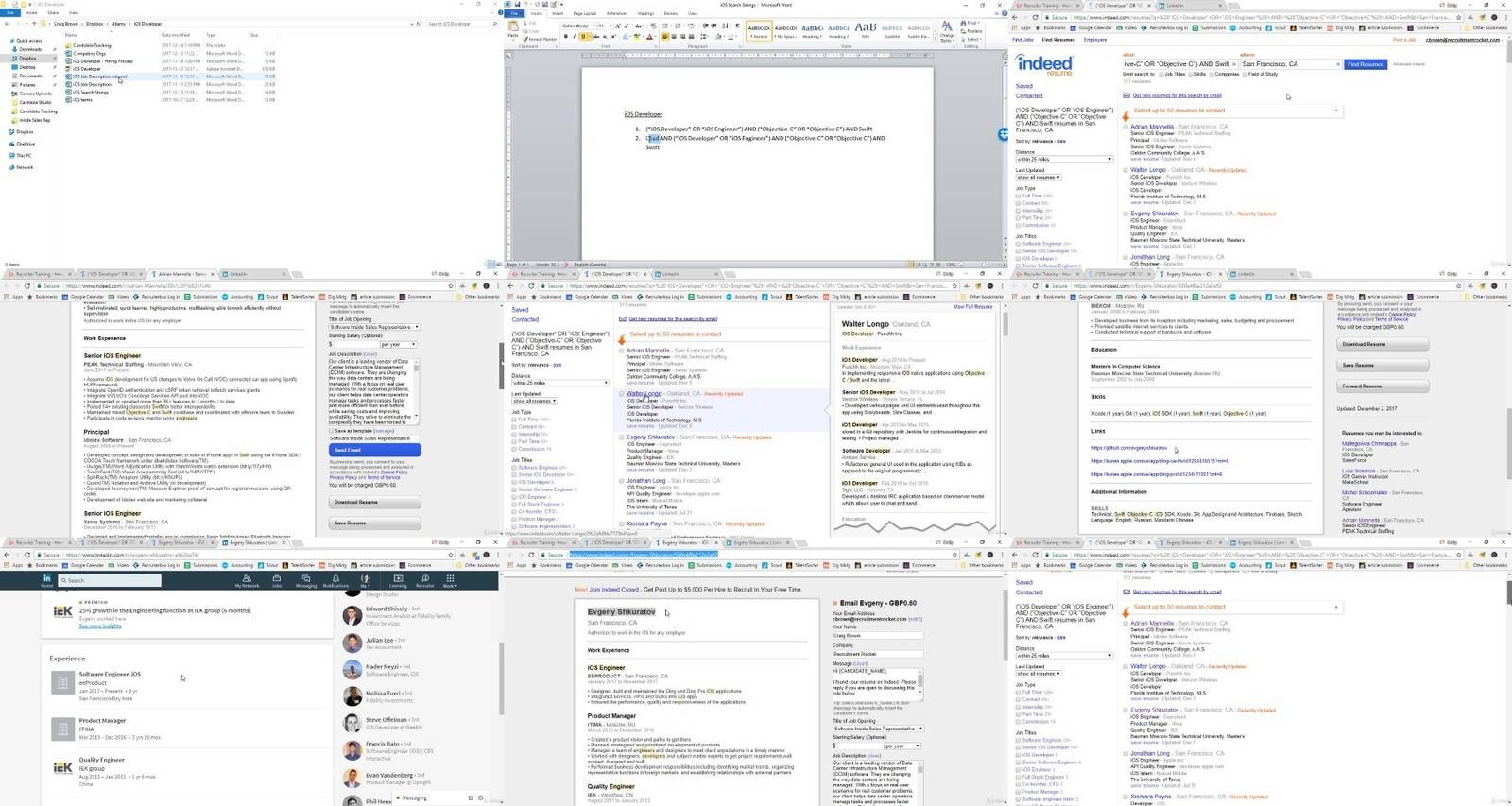Check Skills in top-right Indeed search limits
Image resolution: width=1512 pixels, height=806 pixels.
(1192, 74)
